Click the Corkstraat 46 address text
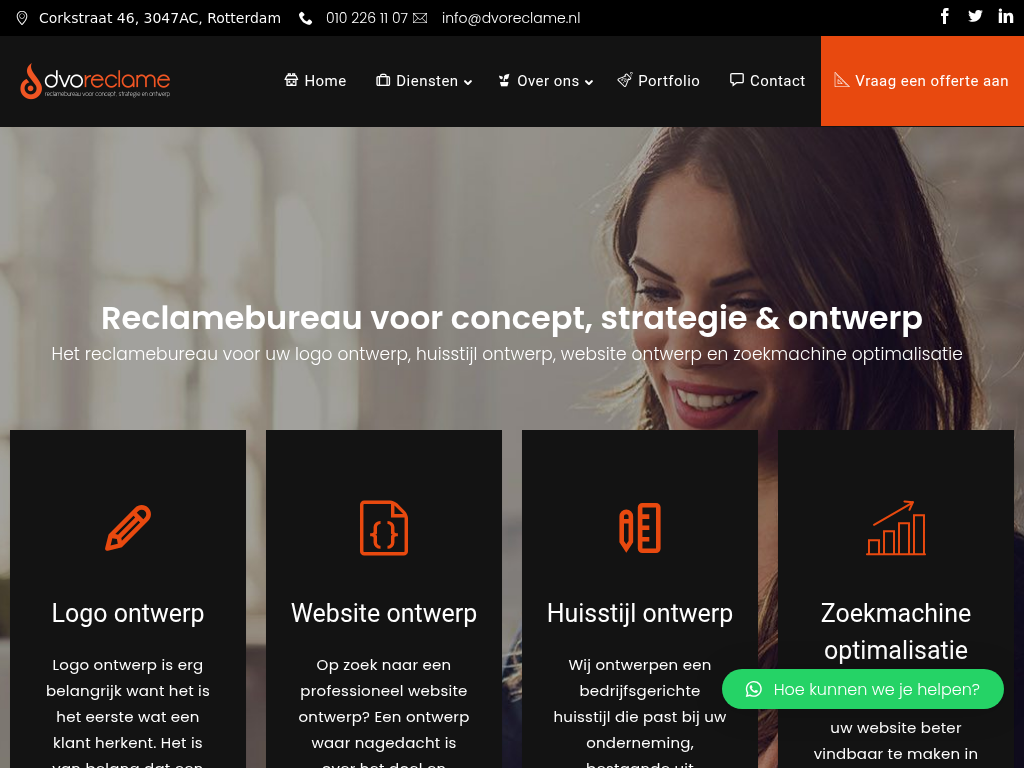 159,18
